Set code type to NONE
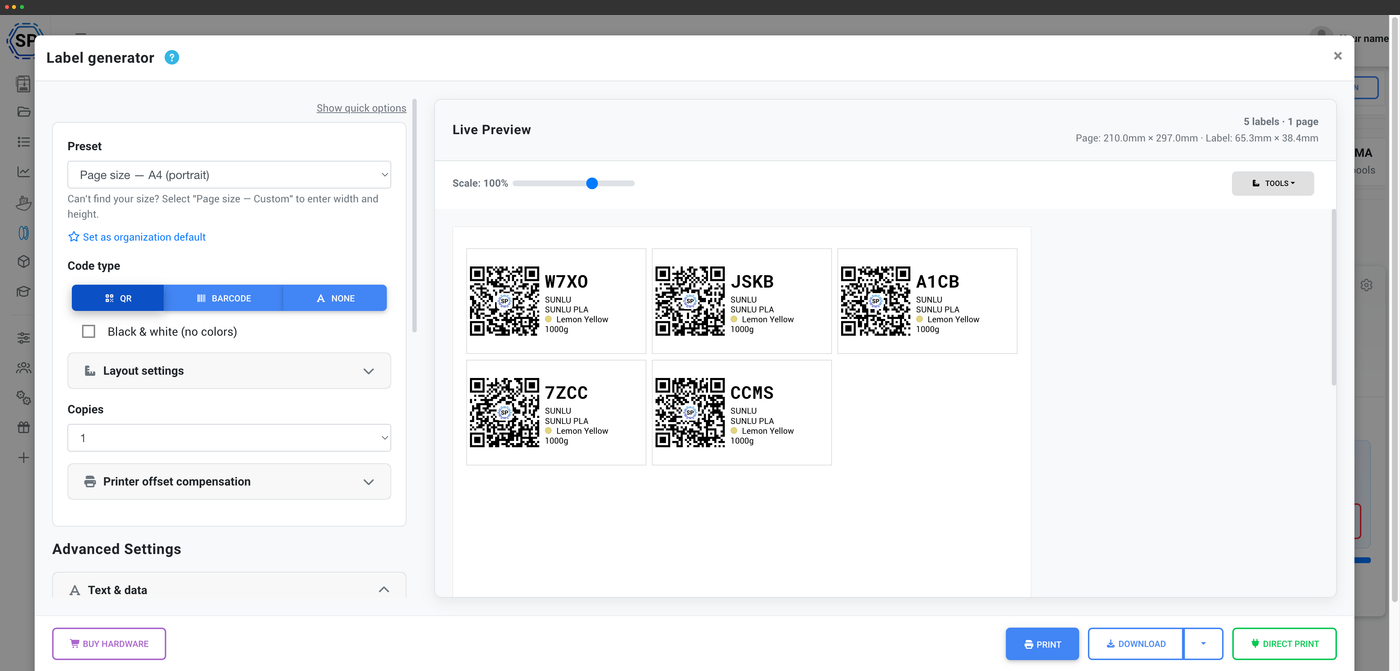The image size is (1400, 671). coord(335,298)
